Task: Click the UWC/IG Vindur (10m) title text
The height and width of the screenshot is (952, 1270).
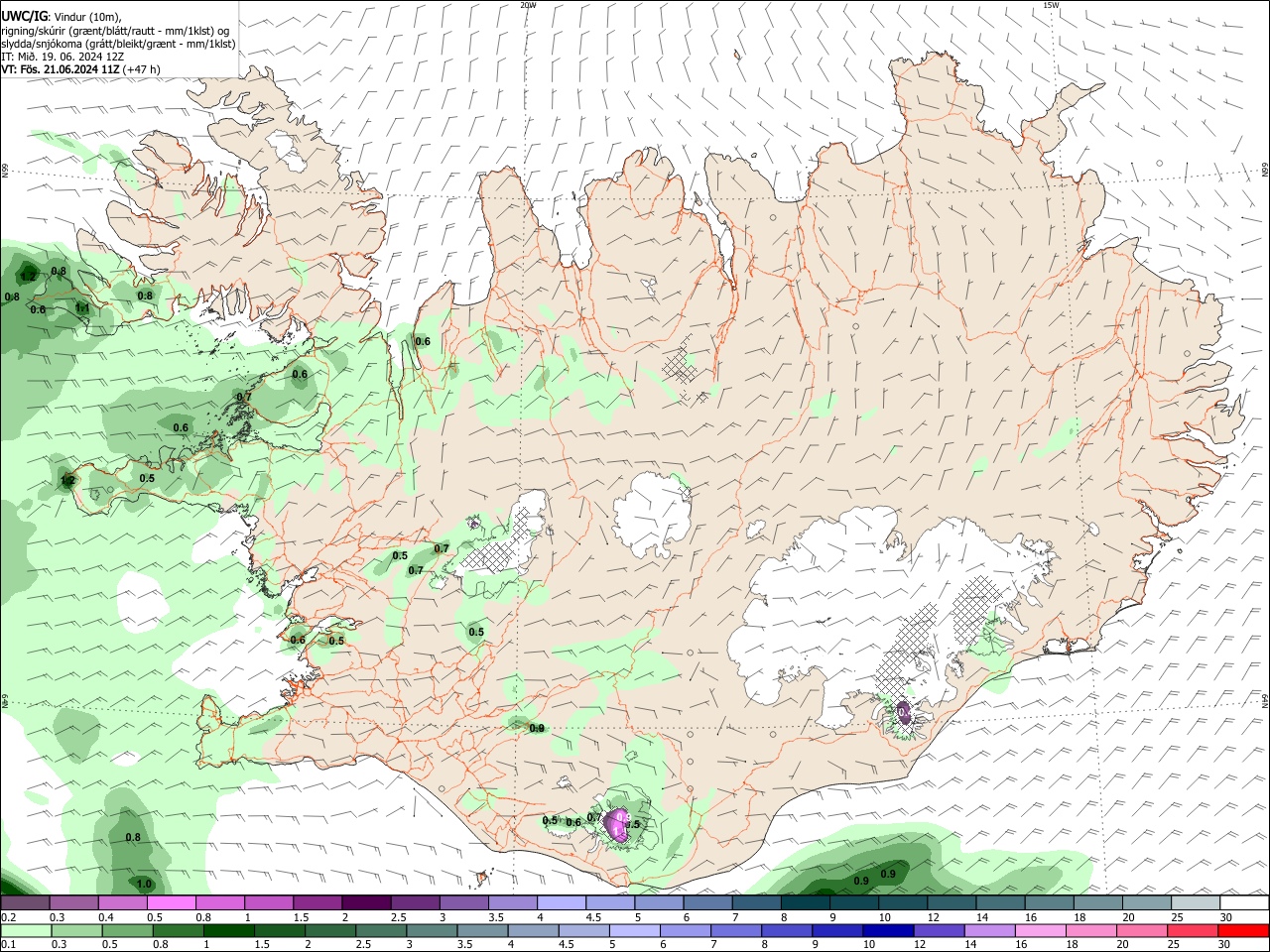Action: coord(61,16)
